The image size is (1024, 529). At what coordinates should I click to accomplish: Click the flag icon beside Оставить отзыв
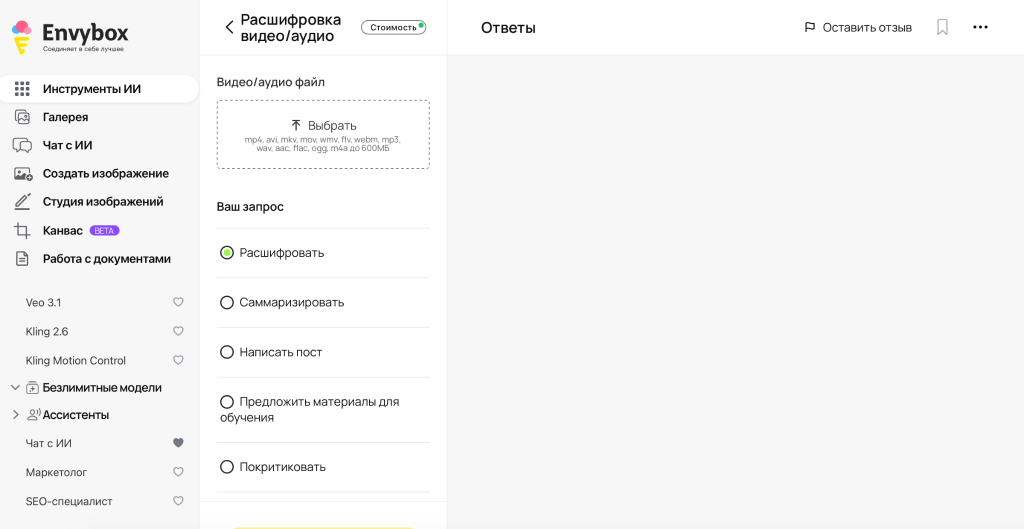click(810, 27)
